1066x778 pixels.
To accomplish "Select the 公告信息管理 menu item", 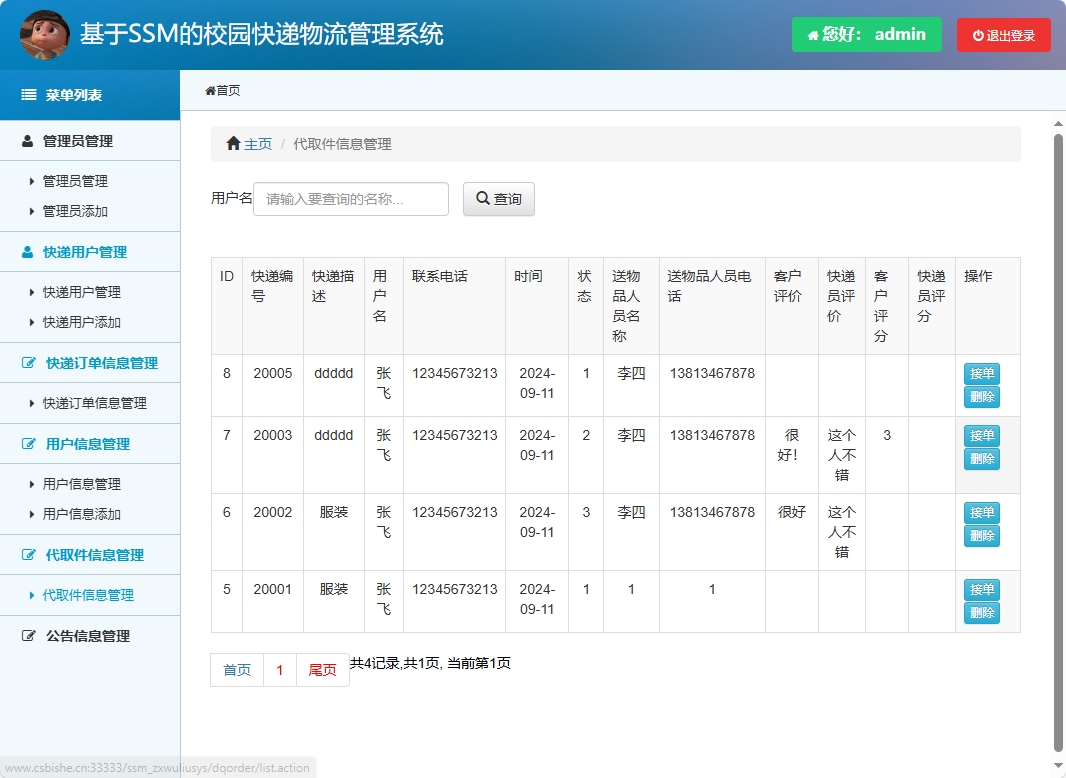I will [86, 635].
